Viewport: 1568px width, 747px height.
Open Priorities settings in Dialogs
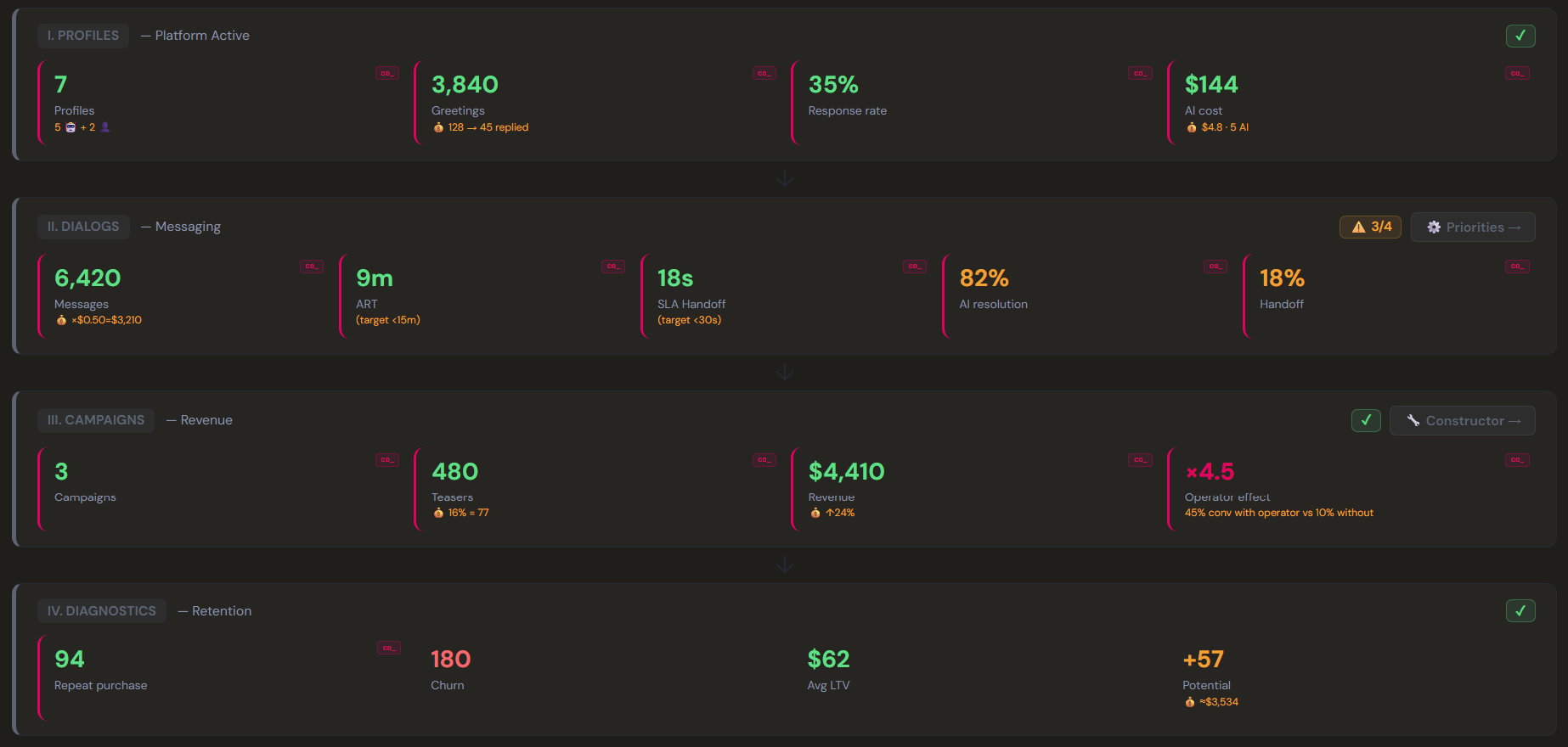click(1473, 227)
